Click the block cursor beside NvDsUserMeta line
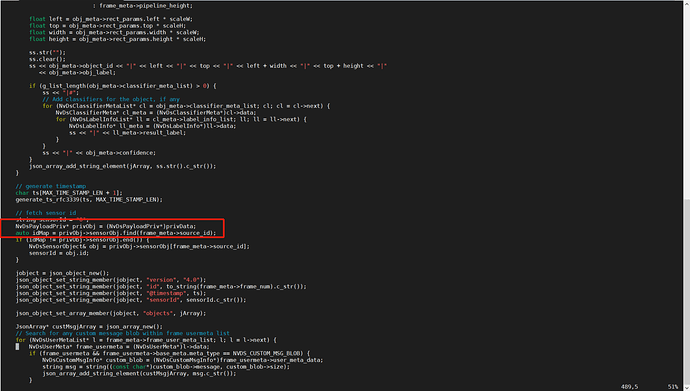The width and height of the screenshot is (690, 391). [17, 347]
